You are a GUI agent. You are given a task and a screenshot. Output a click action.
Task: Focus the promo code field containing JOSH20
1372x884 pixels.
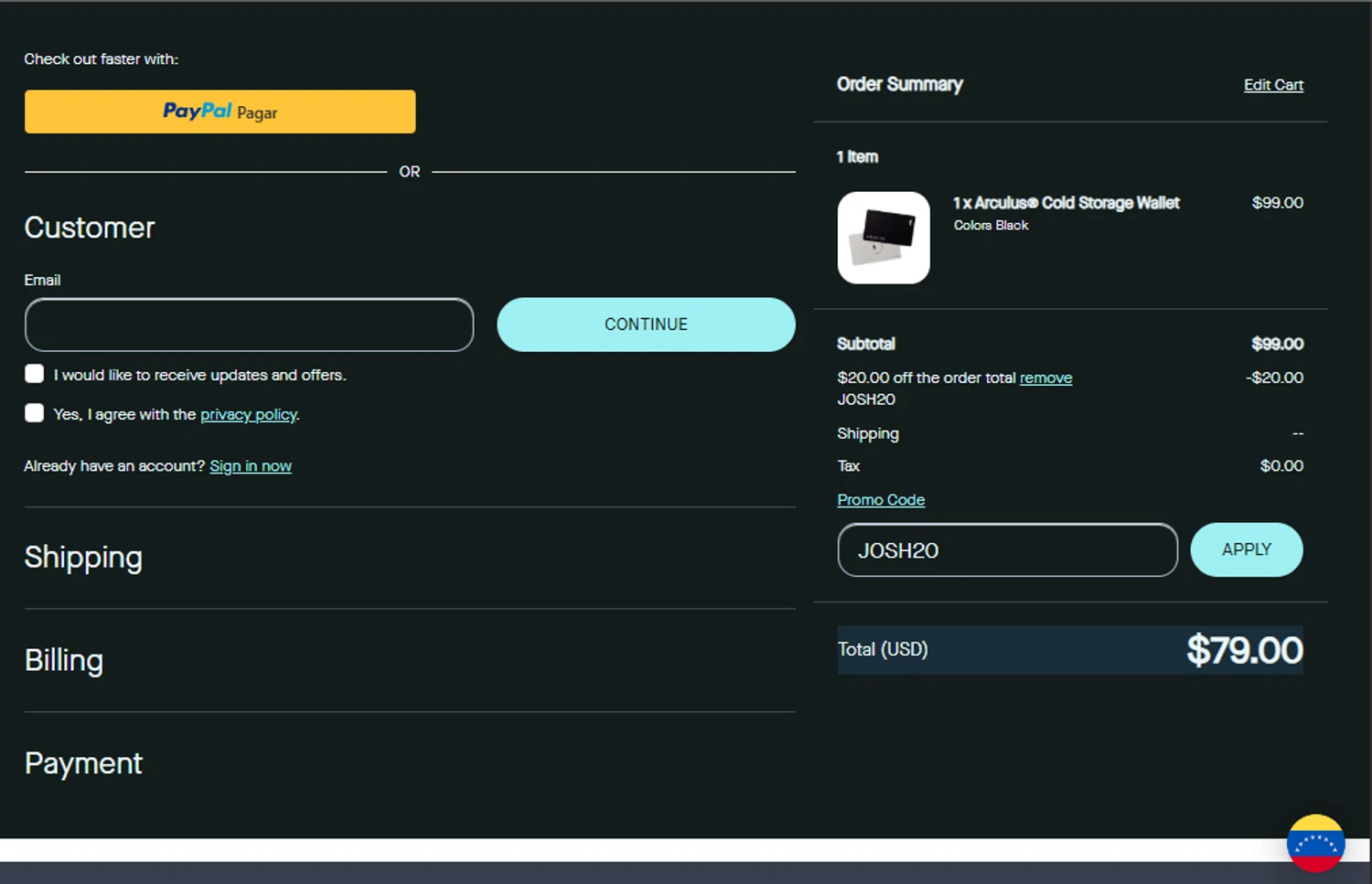click(1008, 550)
